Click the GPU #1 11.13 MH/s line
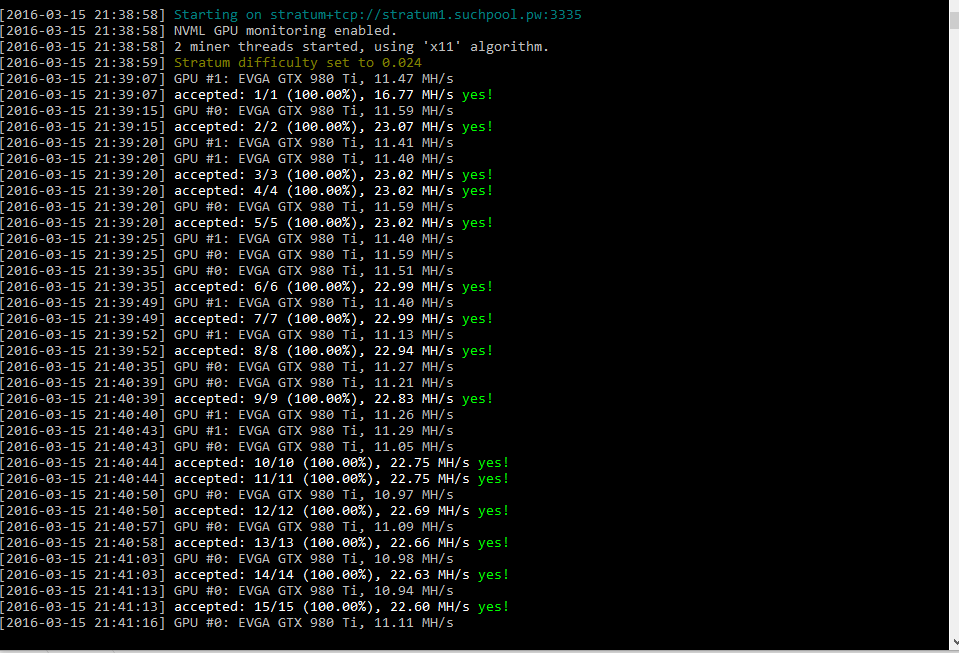This screenshot has width=959, height=653. click(x=227, y=334)
